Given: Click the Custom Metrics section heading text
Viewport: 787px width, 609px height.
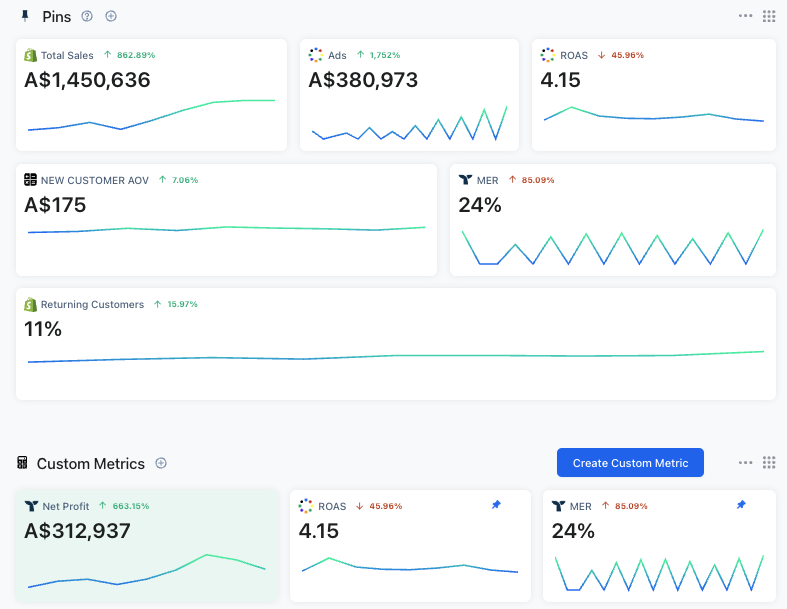Looking at the screenshot, I should [90, 463].
